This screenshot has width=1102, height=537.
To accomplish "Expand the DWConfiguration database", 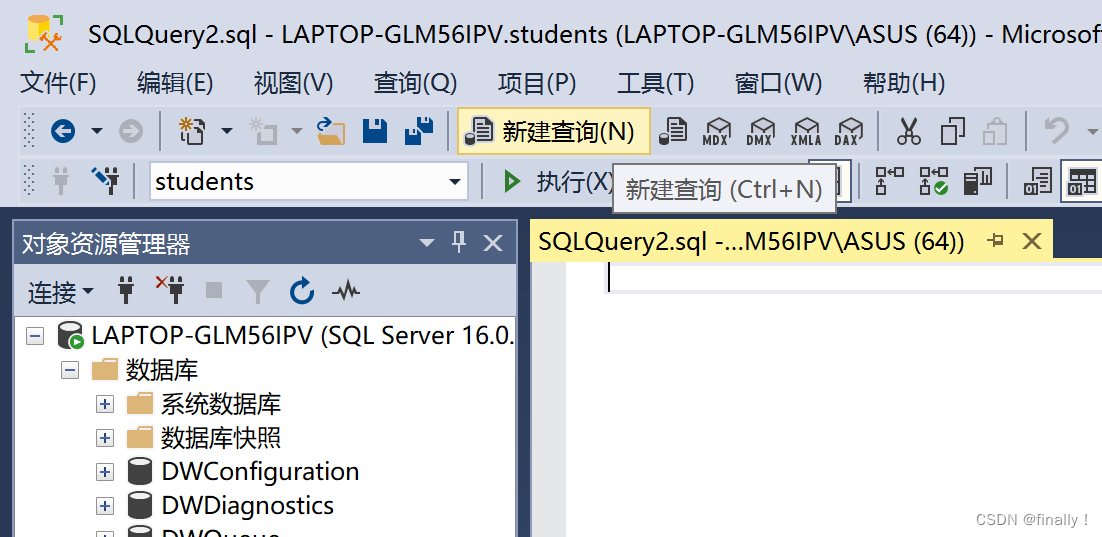I will (x=105, y=472).
